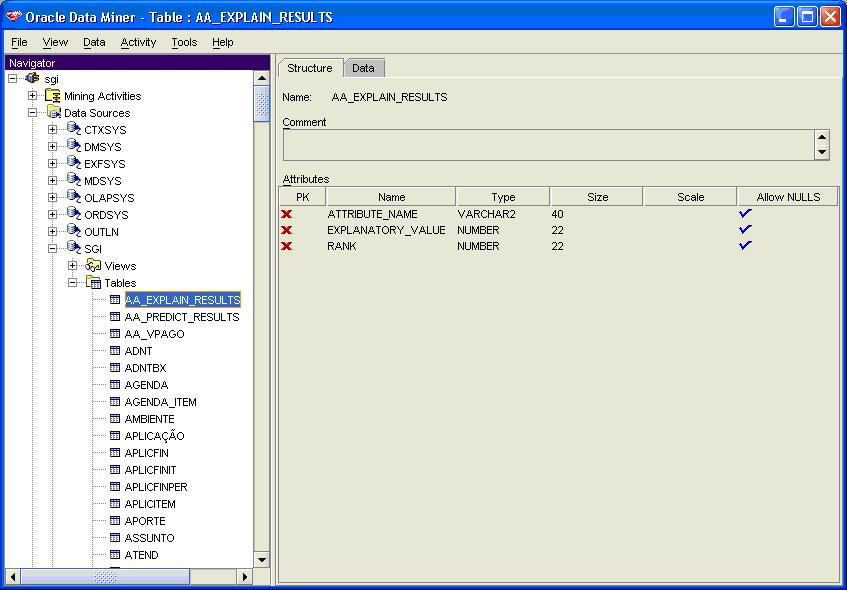Click inside the Comment text field

point(545,145)
